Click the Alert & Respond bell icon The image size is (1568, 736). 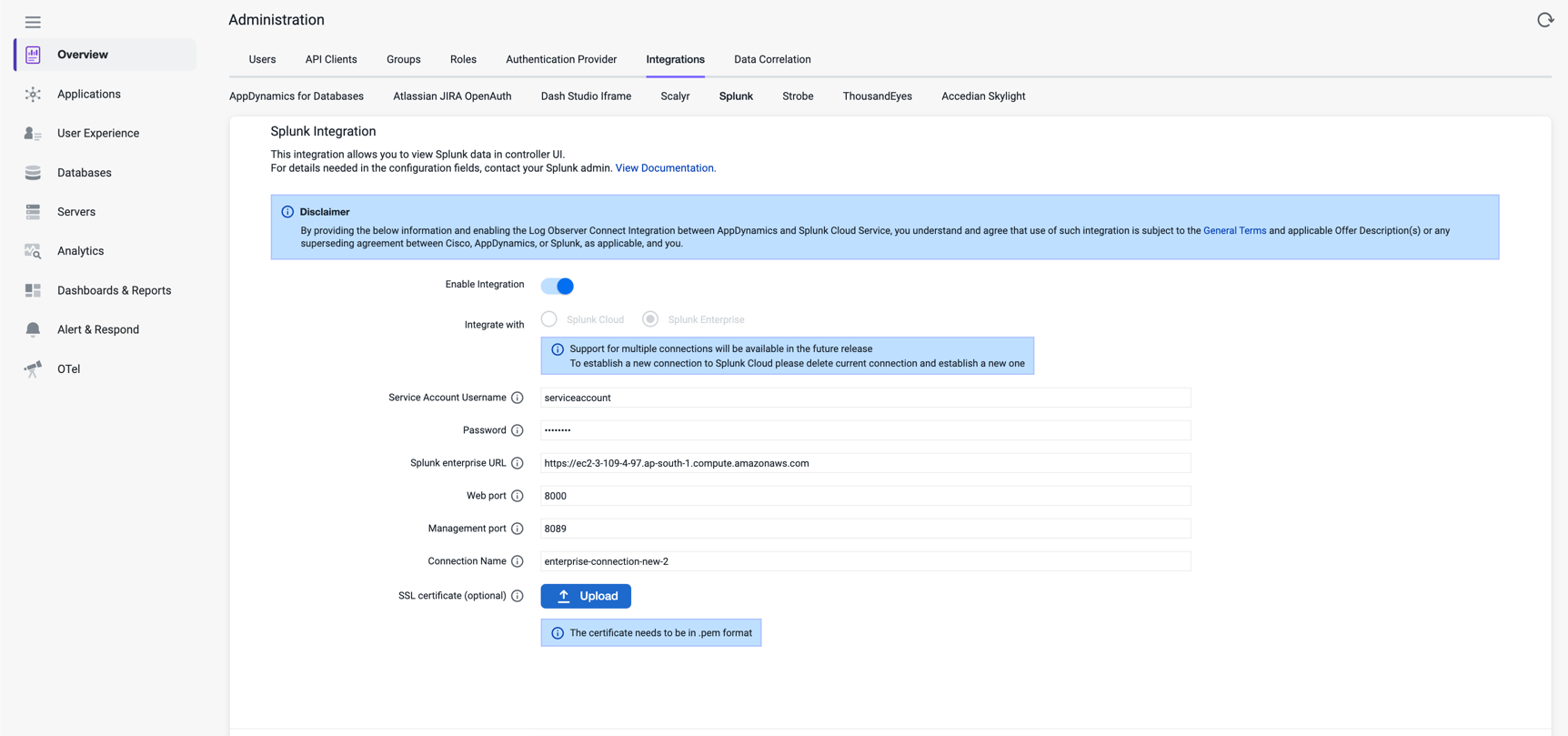click(33, 329)
